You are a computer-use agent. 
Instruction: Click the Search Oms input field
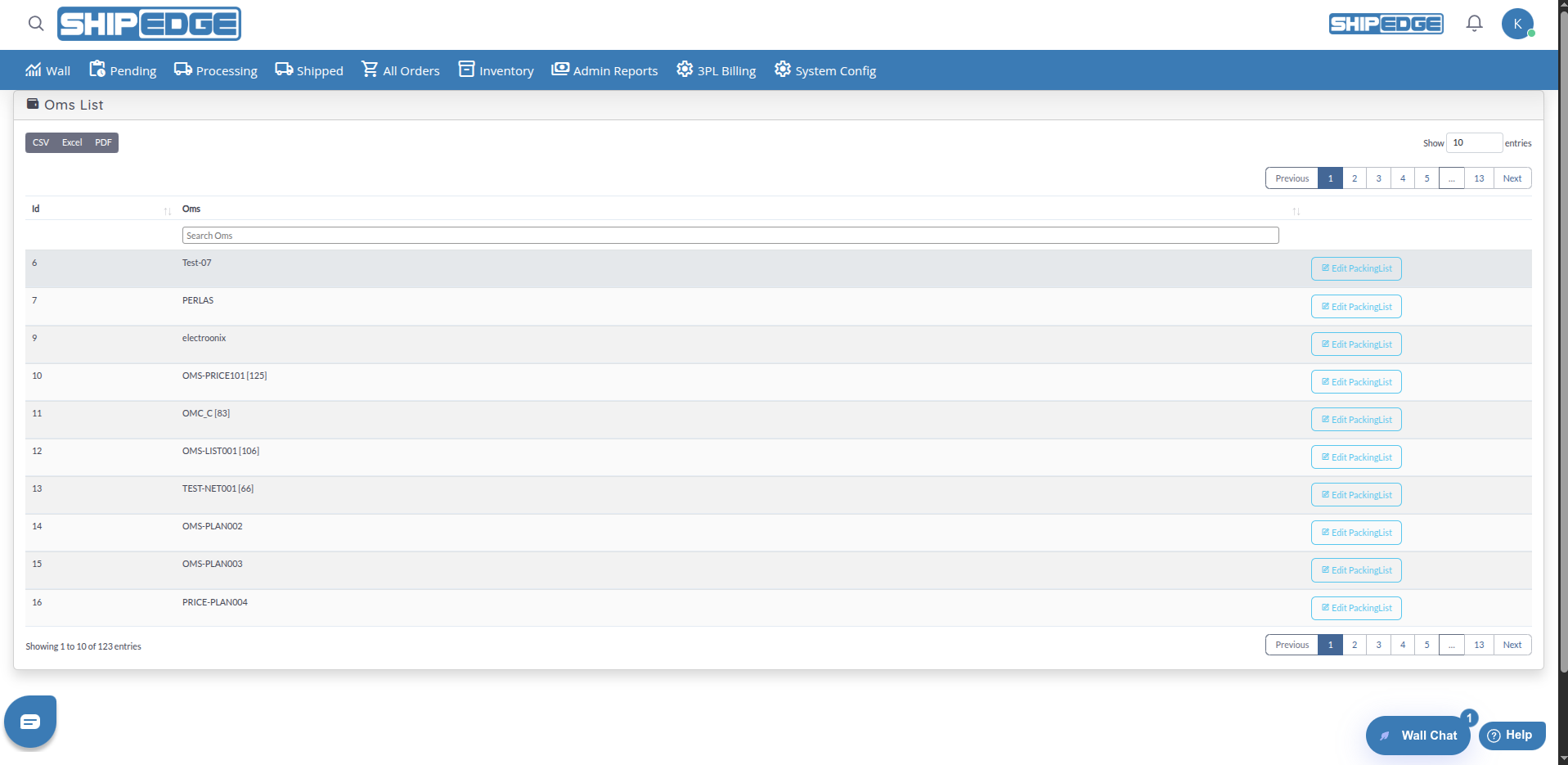[730, 236]
